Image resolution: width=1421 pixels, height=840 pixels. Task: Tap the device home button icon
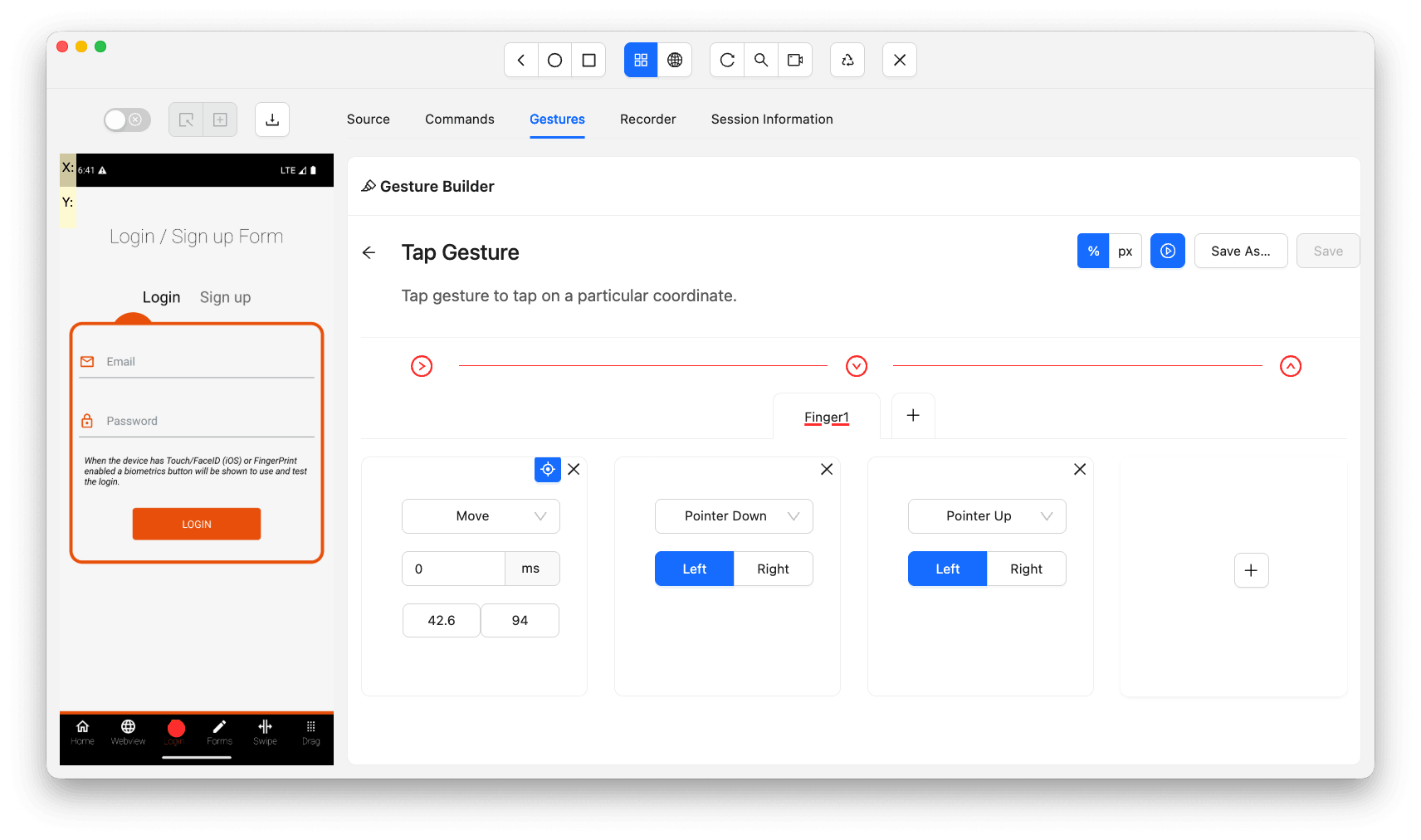pos(554,60)
